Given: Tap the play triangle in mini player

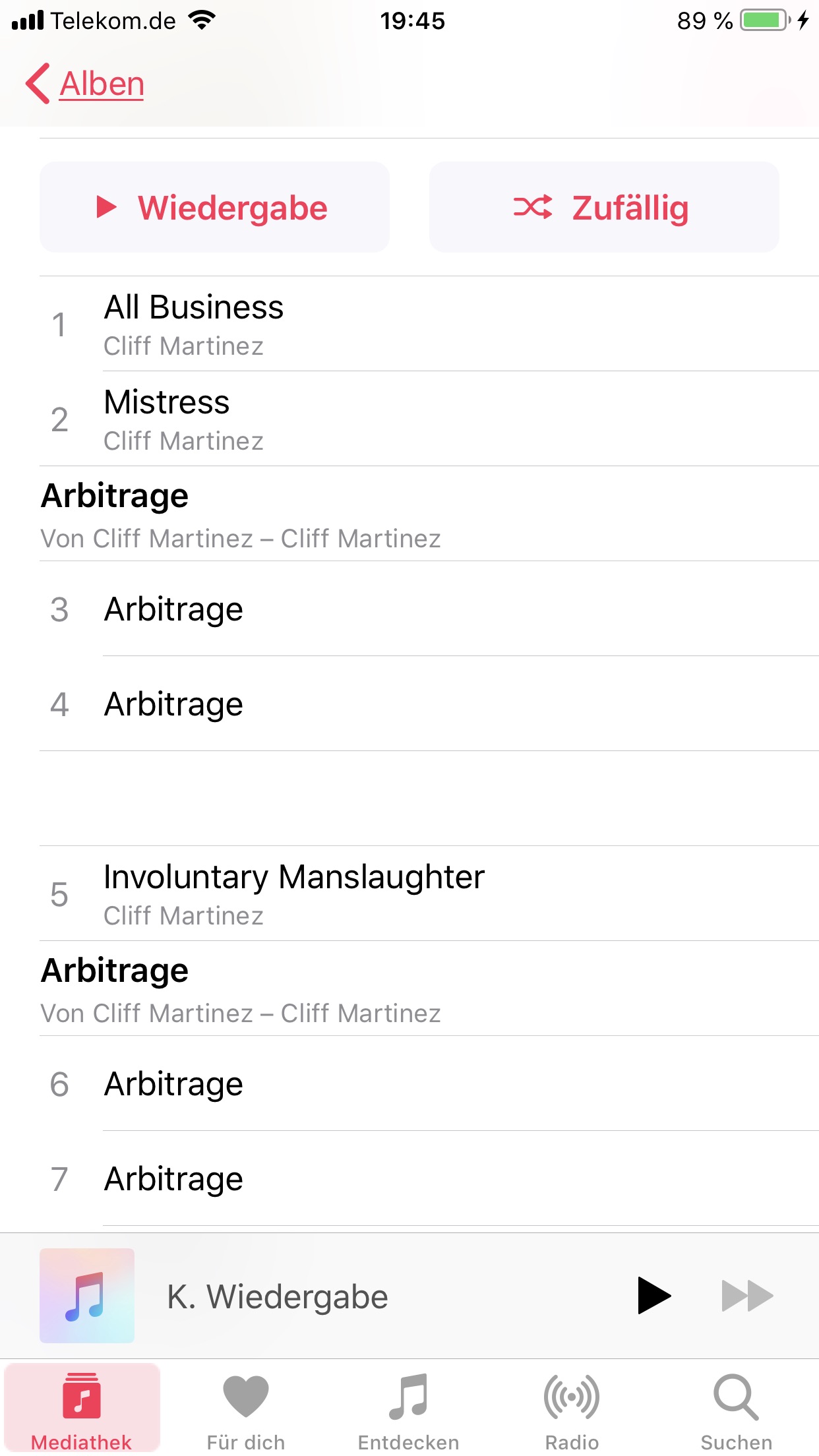Looking at the screenshot, I should pyautogui.click(x=653, y=1296).
